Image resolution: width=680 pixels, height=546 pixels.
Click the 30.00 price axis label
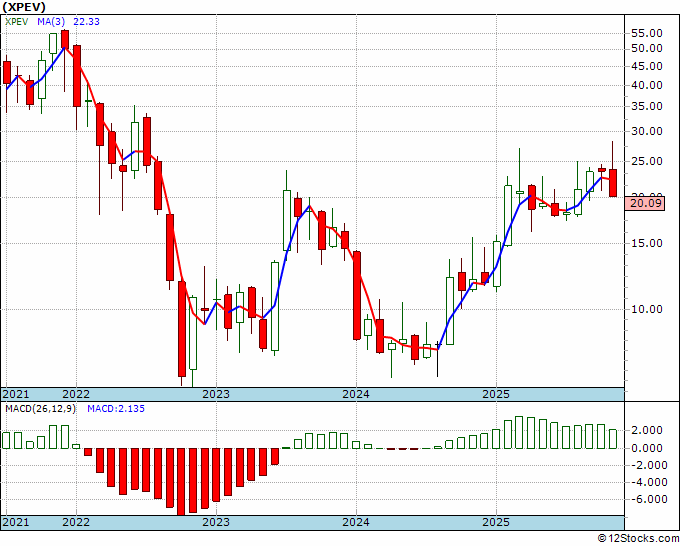(x=647, y=131)
